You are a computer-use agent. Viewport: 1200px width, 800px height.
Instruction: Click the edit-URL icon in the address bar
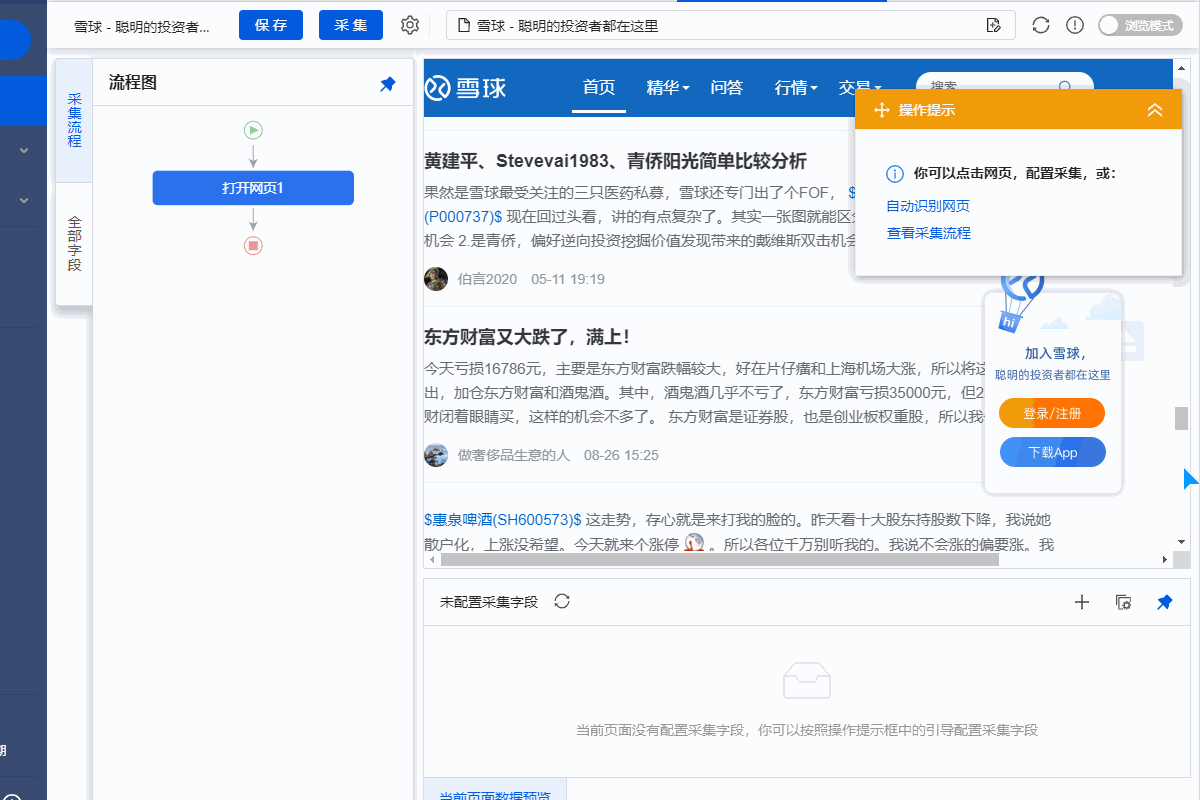tap(993, 26)
